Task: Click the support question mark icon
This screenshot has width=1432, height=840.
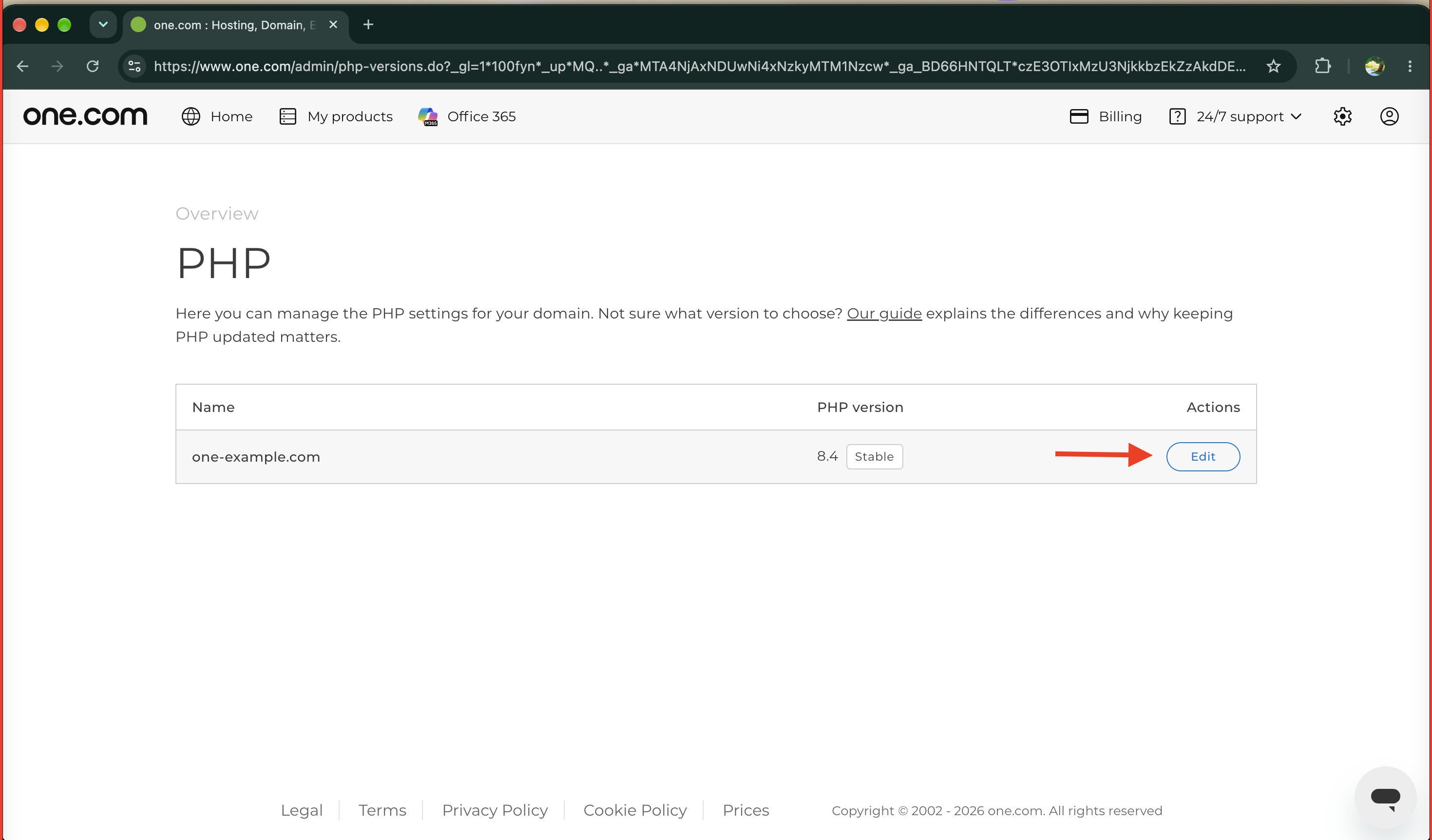Action: 1178,116
